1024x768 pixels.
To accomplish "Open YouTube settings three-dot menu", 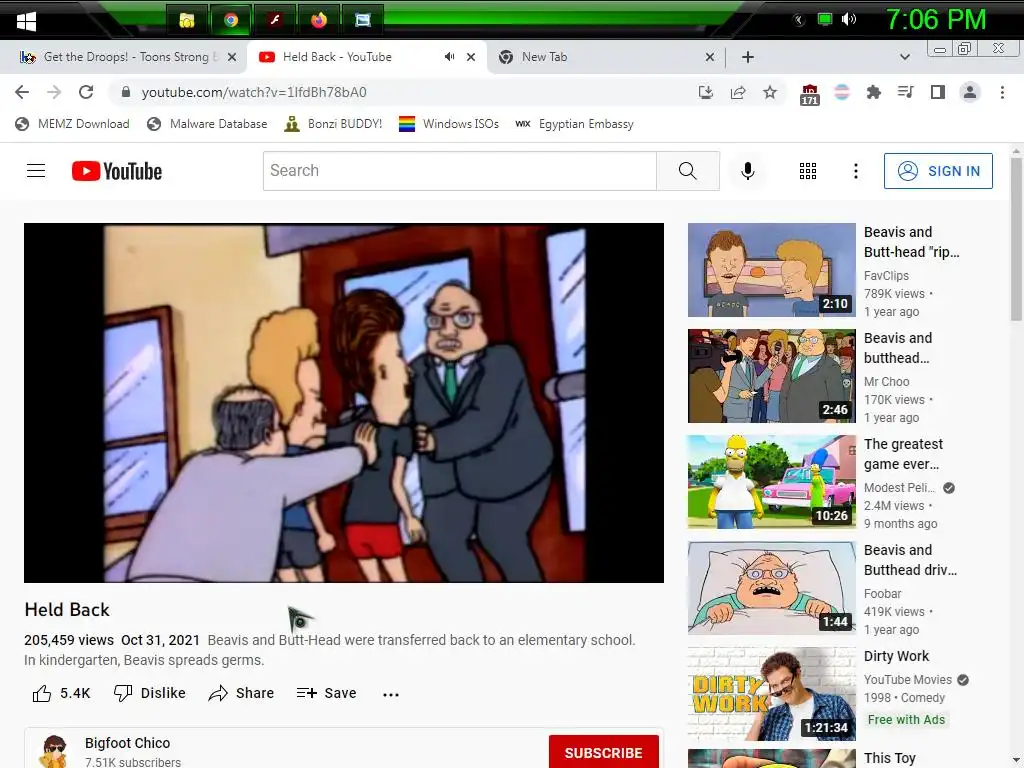I will click(x=856, y=171).
